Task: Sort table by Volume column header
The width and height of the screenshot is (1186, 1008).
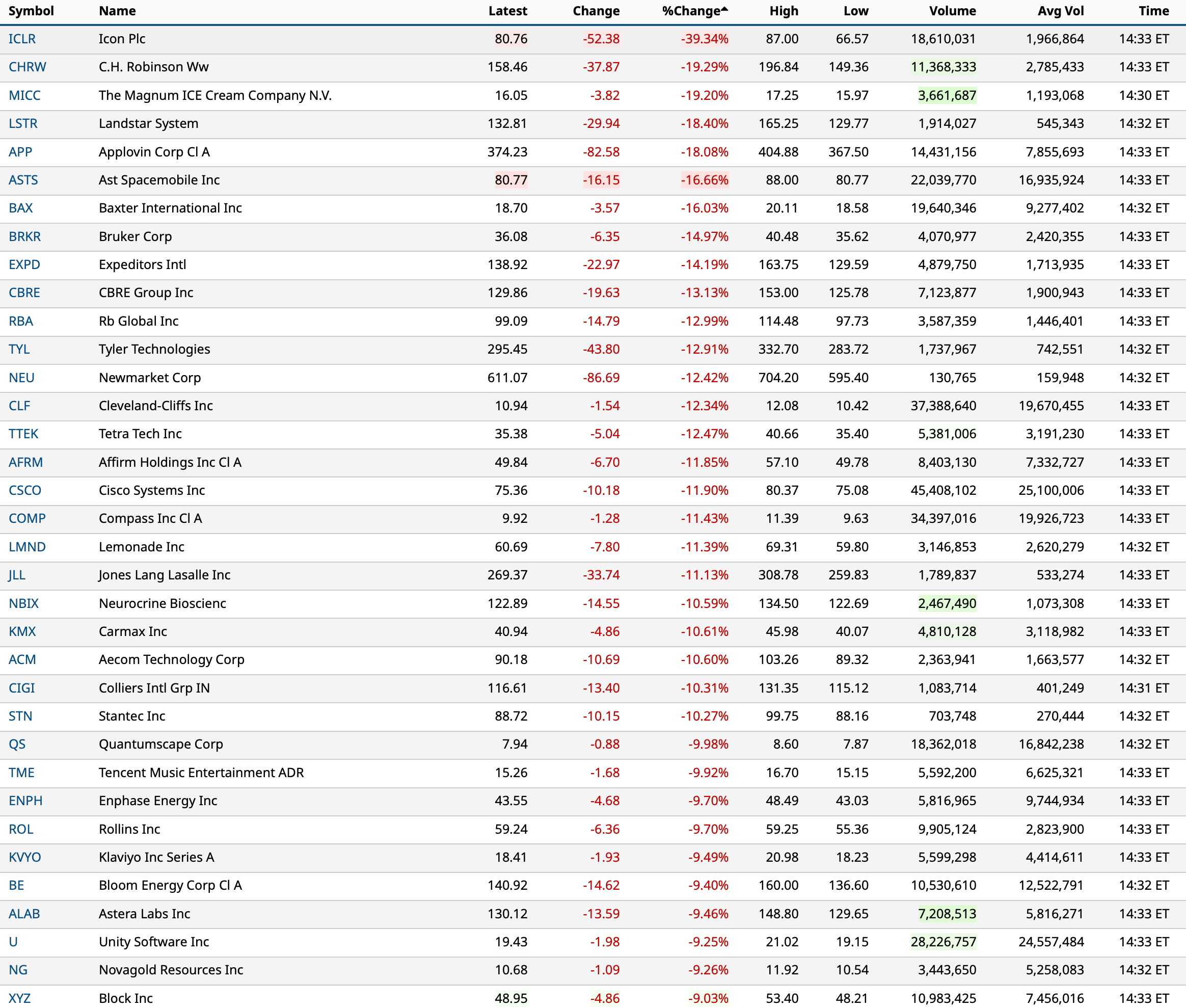Action: pyautogui.click(x=952, y=11)
